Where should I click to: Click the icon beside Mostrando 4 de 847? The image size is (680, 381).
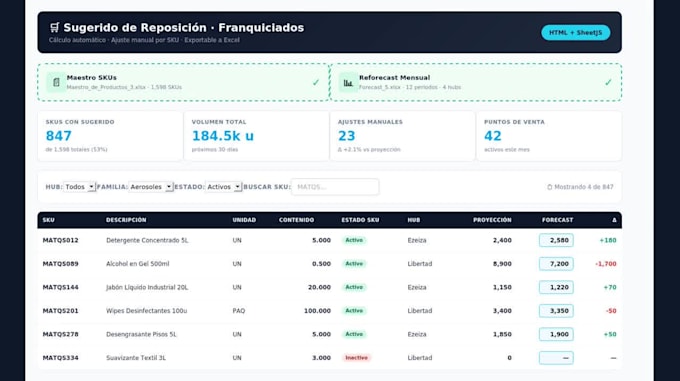pos(549,187)
